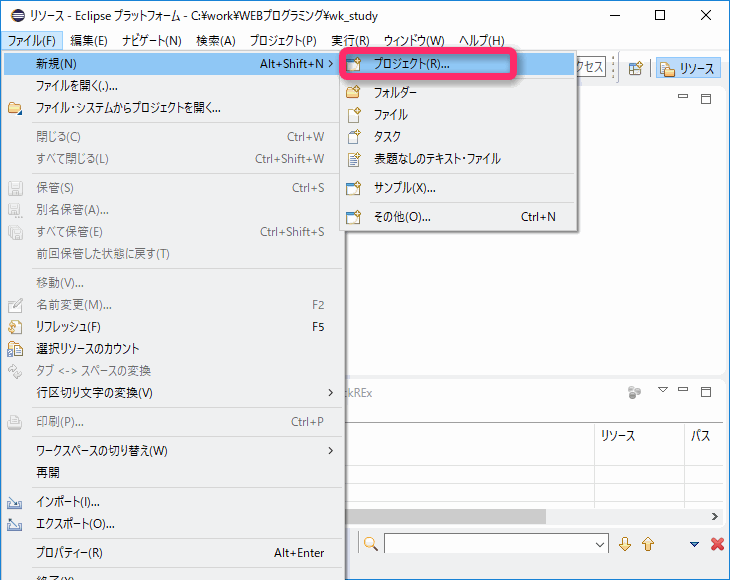Image resolution: width=730 pixels, height=580 pixels.
Task: Click ファイルを開く(.)... menu entry
Action: (172, 86)
